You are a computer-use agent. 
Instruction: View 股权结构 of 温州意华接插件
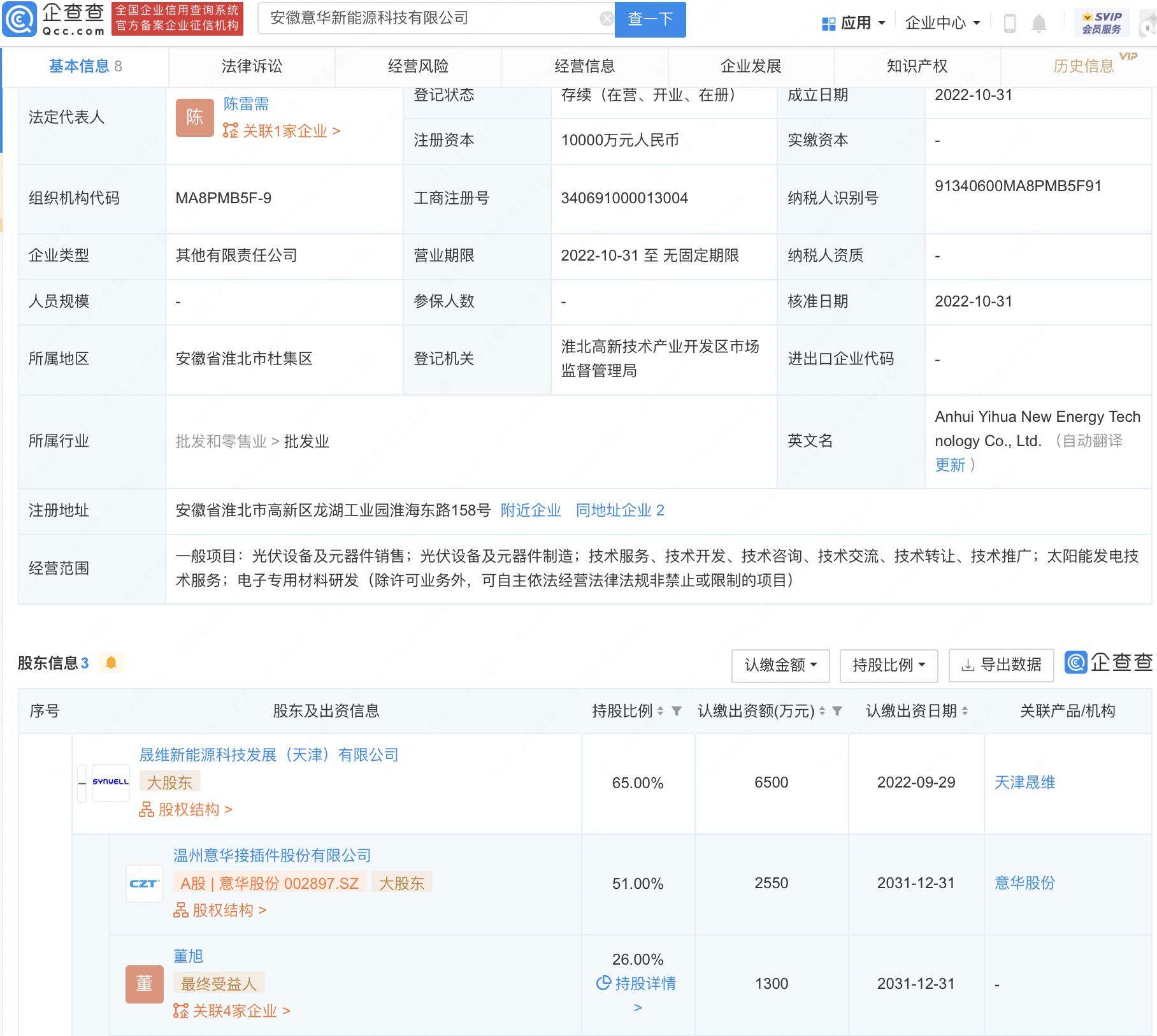(x=220, y=910)
